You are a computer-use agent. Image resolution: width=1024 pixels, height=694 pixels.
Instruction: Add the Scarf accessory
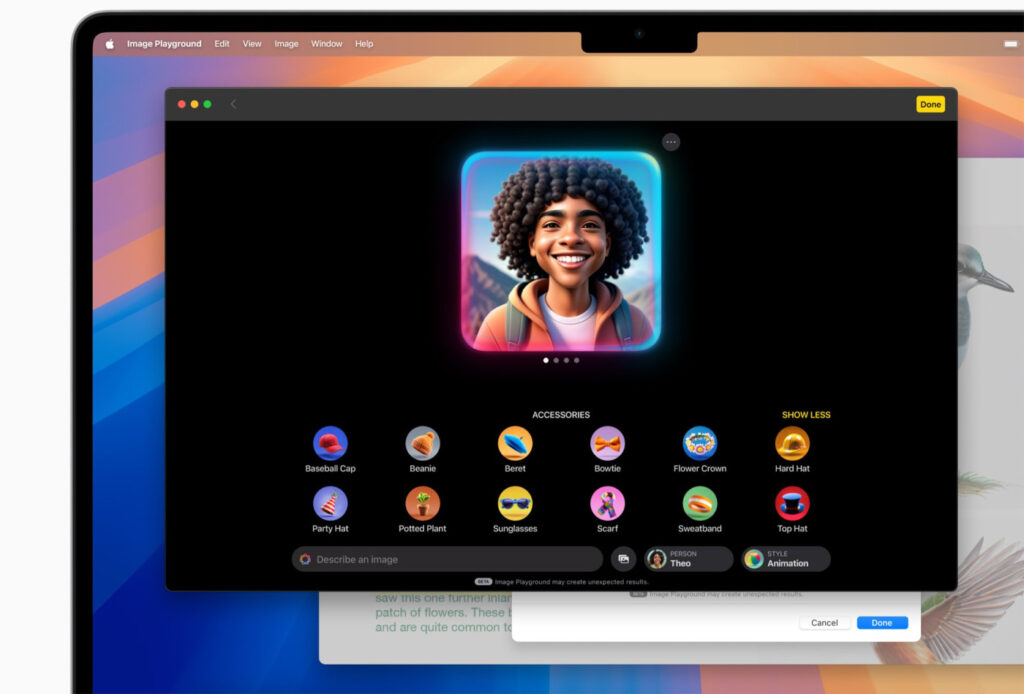pos(607,504)
